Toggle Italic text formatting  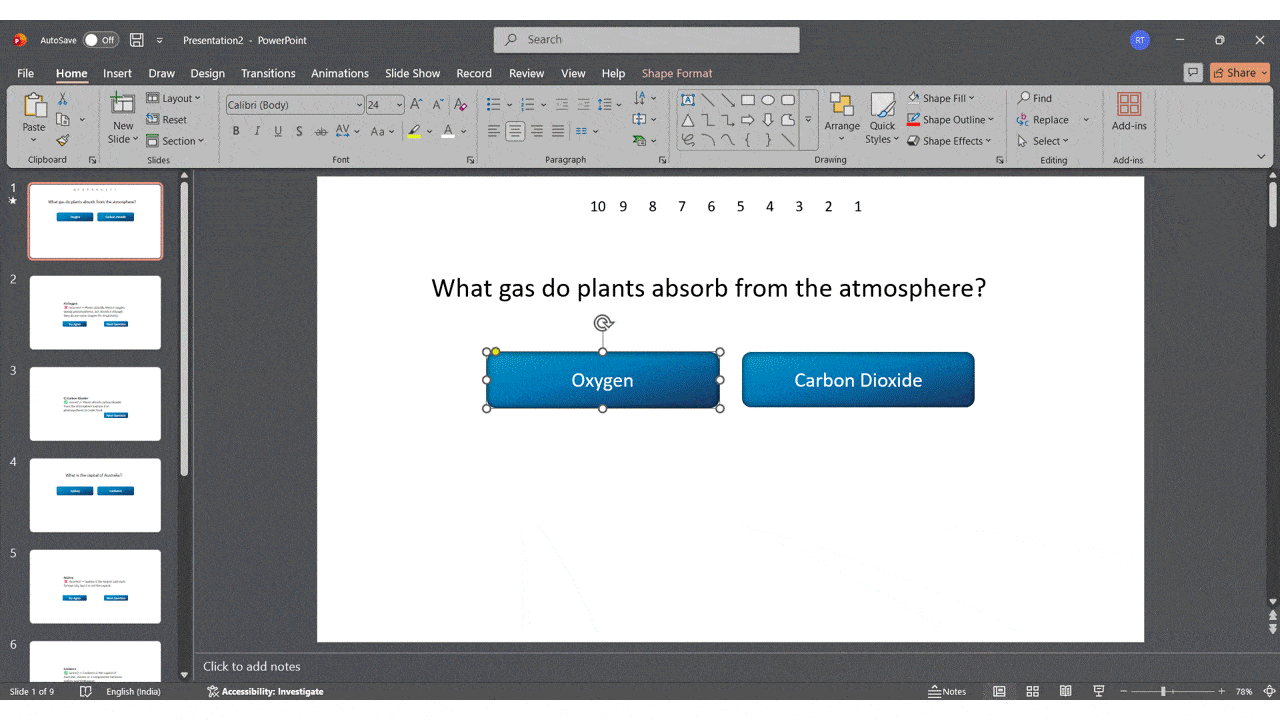pyautogui.click(x=257, y=131)
